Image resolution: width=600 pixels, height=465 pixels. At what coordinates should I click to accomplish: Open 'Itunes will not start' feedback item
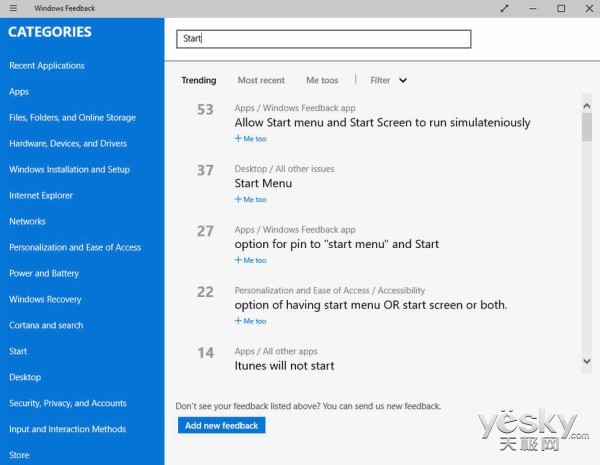point(284,366)
